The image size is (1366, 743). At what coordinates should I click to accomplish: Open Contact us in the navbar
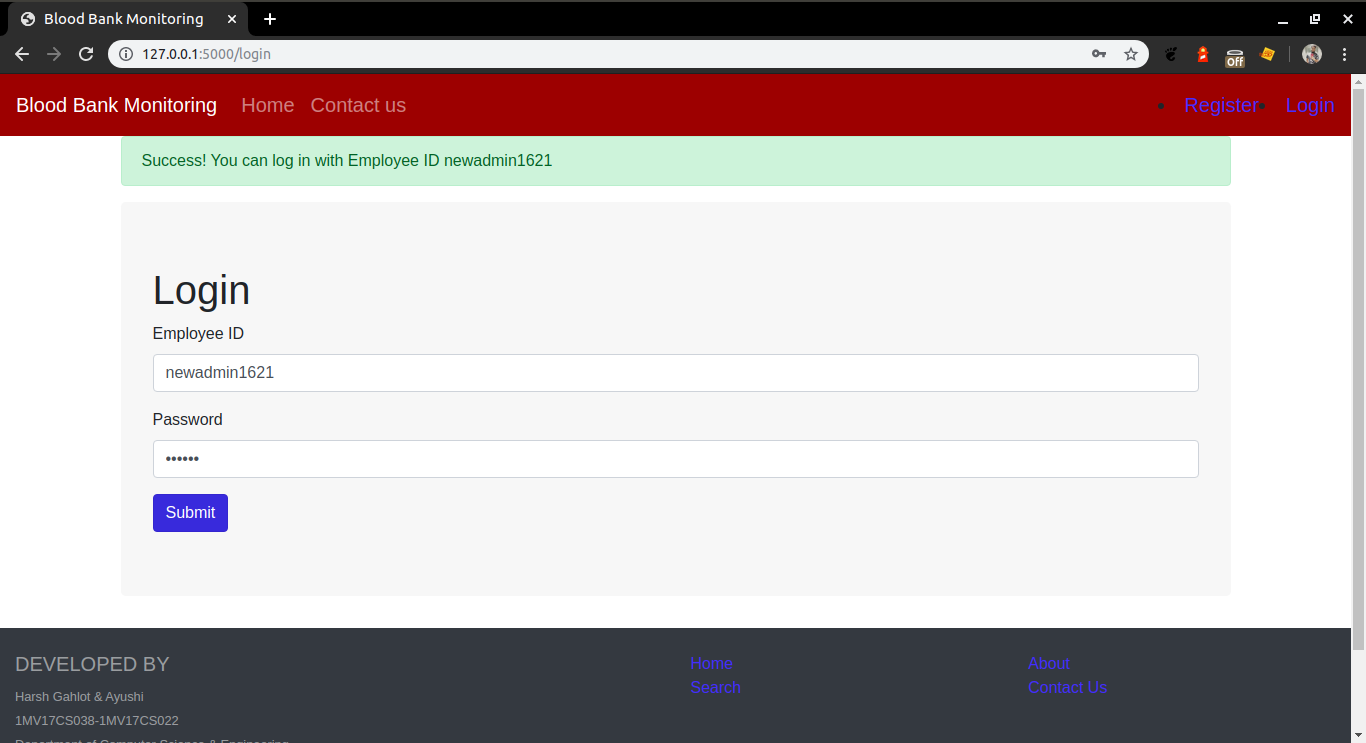point(358,105)
